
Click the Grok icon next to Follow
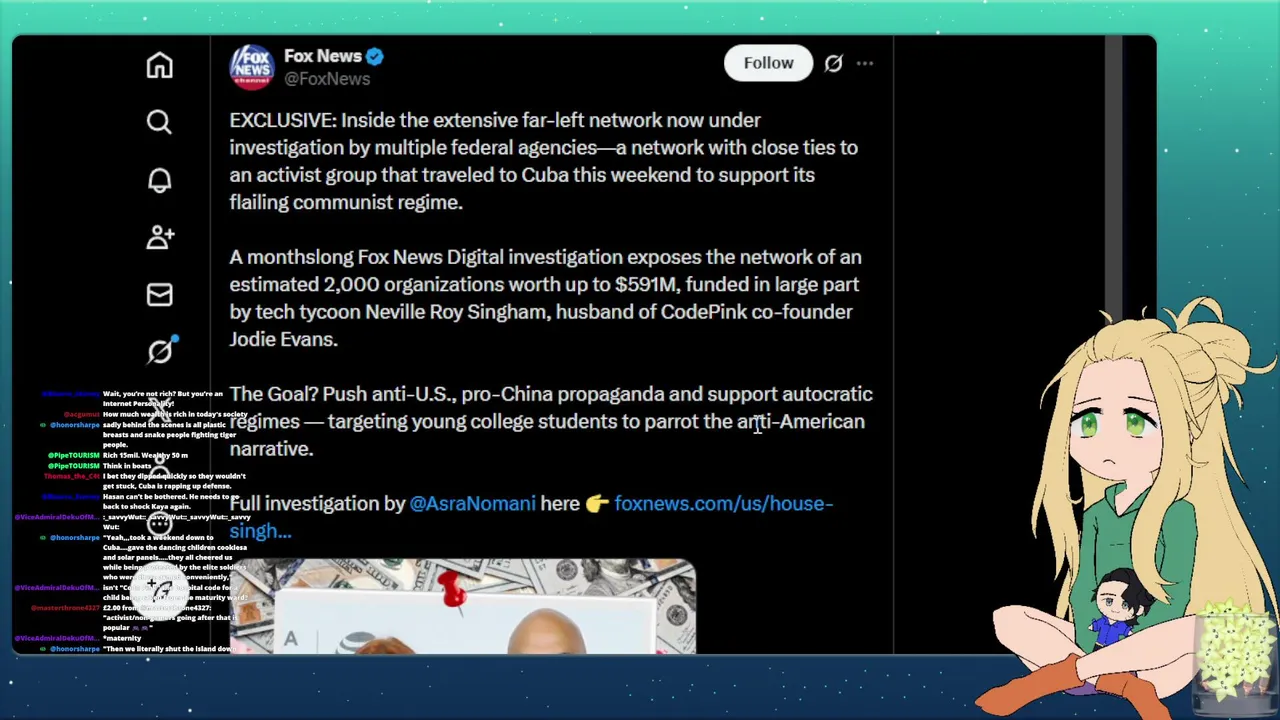pyautogui.click(x=833, y=63)
